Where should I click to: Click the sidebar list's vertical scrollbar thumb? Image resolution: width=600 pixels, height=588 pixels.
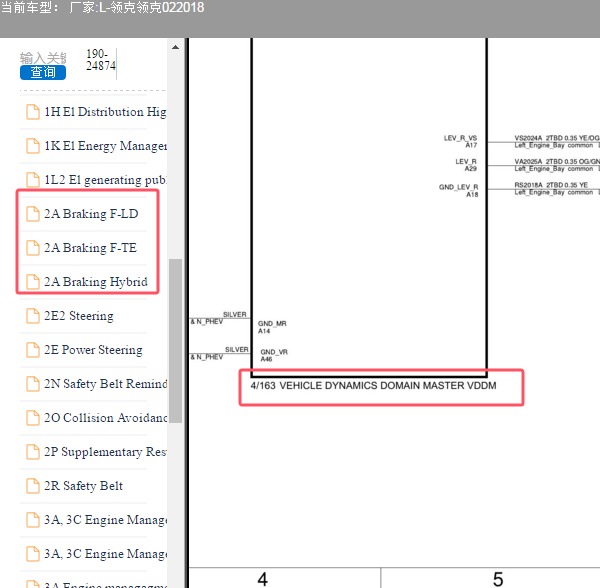175,341
